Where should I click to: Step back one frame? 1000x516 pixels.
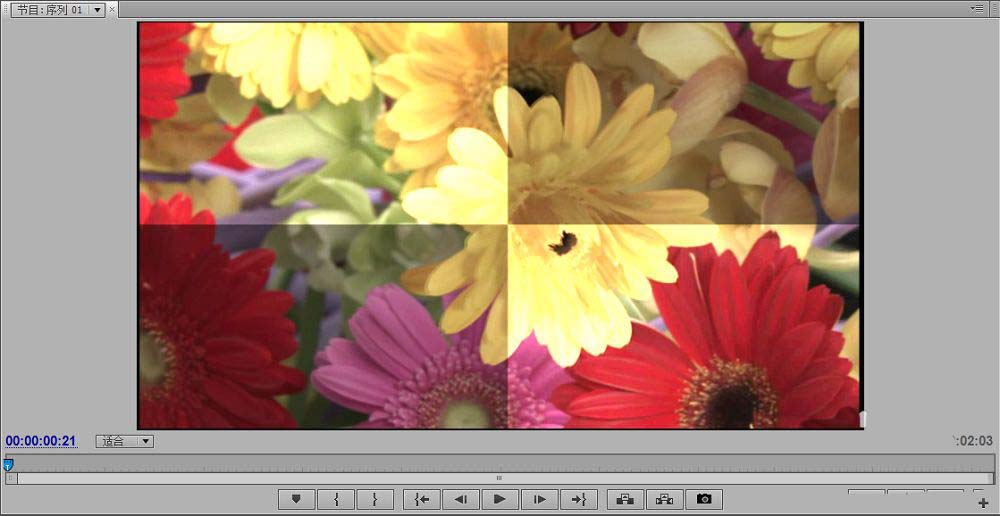point(460,499)
